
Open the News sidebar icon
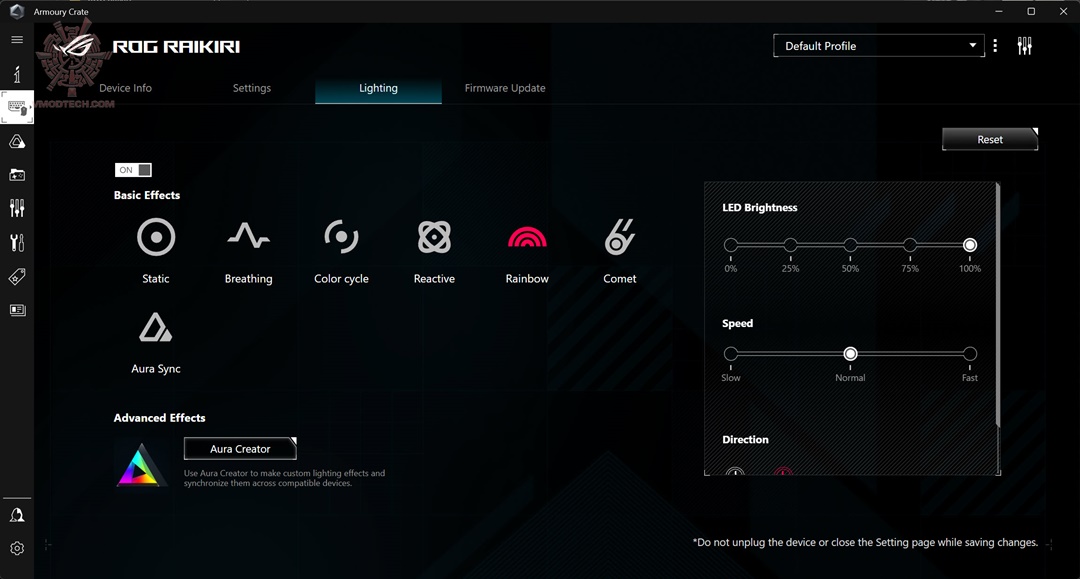(x=17, y=310)
